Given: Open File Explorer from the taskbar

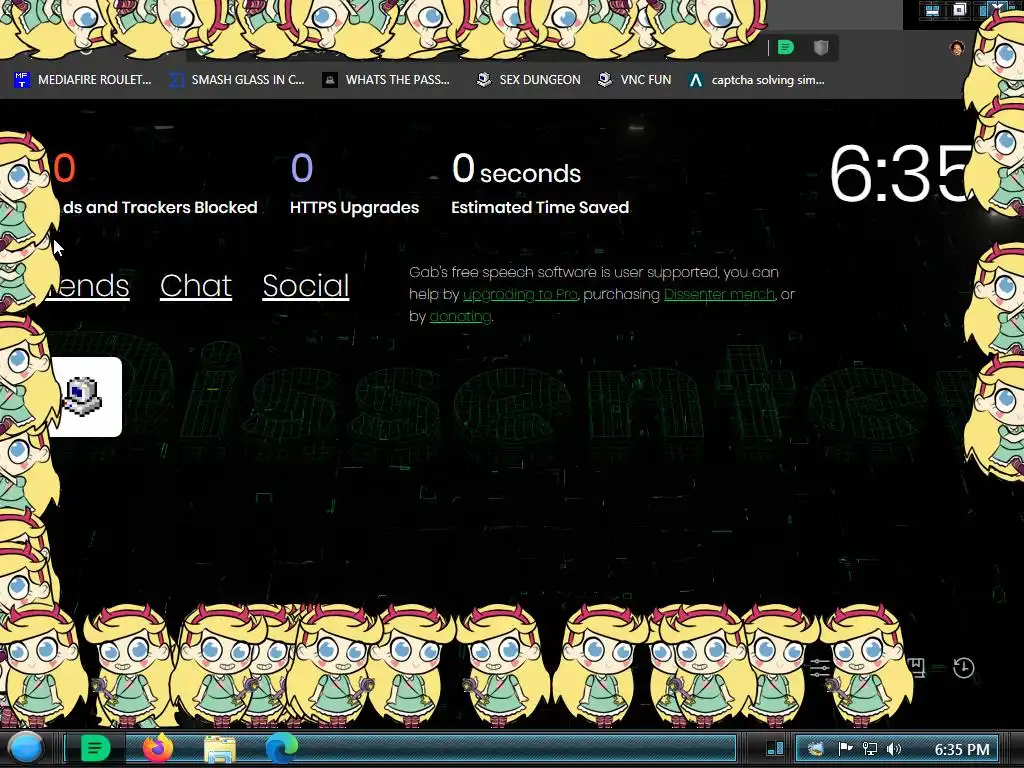Looking at the screenshot, I should tap(220, 749).
